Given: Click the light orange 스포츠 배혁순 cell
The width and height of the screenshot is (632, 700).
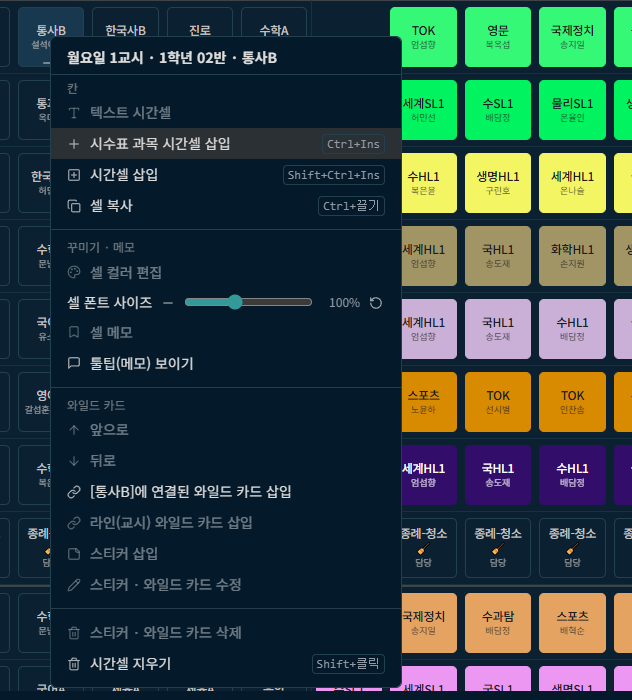Looking at the screenshot, I should (x=573, y=623).
